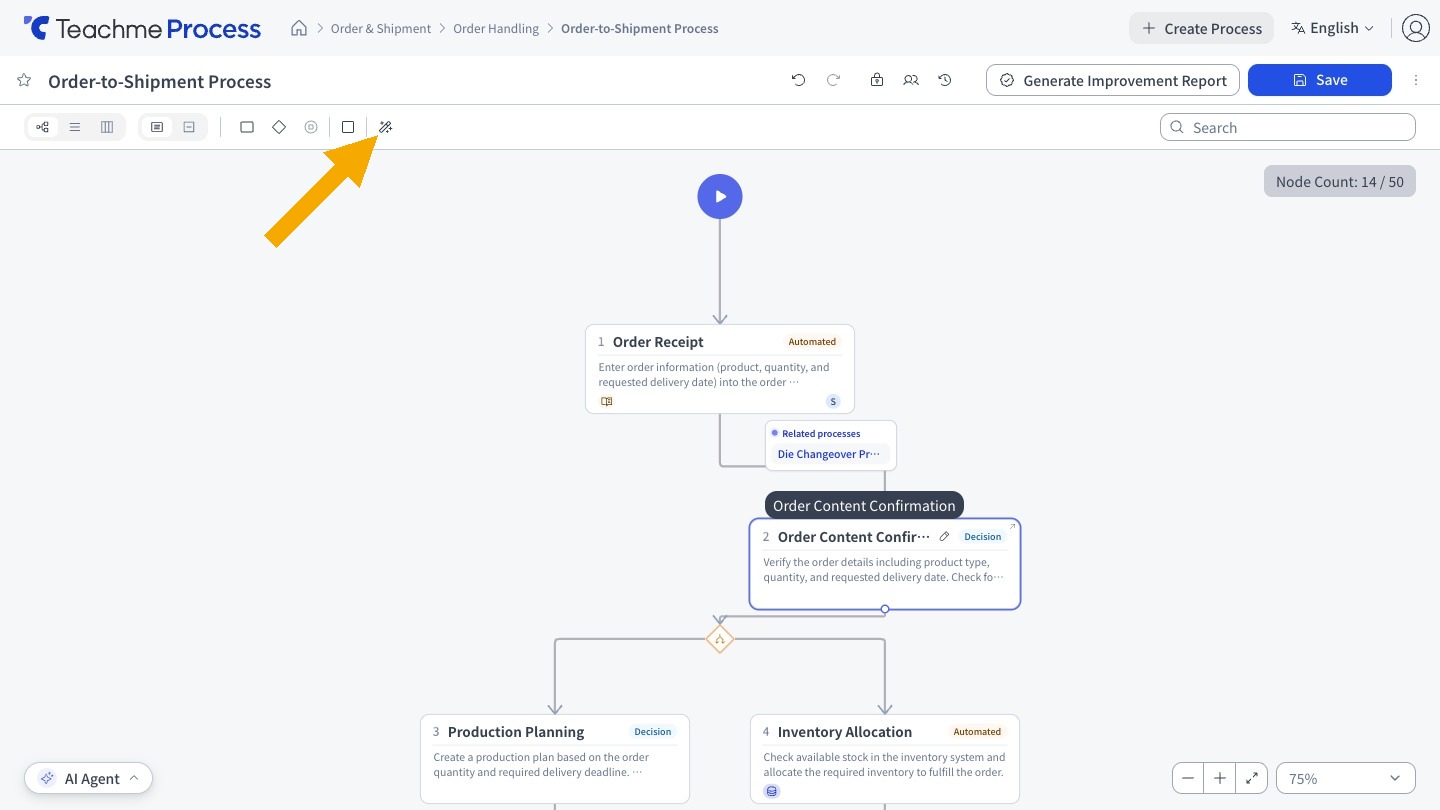Select the rectangle step node tool

247,127
